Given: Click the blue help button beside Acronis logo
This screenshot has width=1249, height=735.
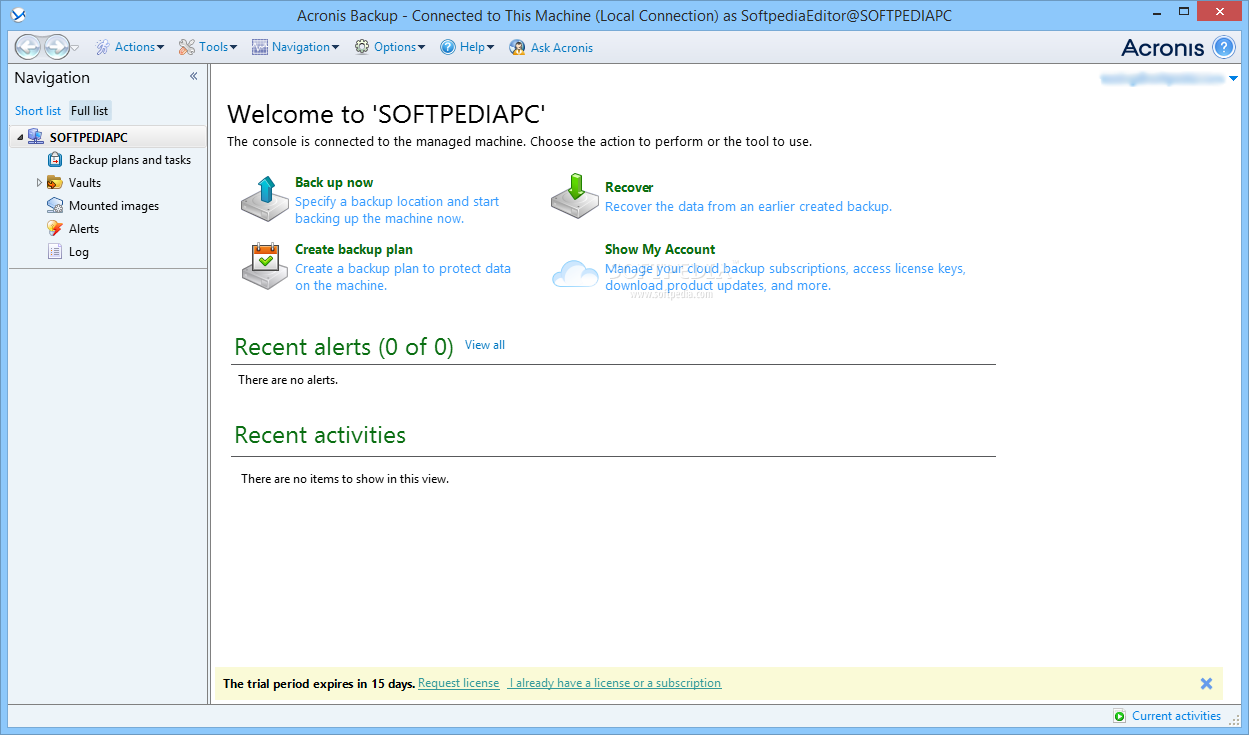Looking at the screenshot, I should click(x=1224, y=47).
